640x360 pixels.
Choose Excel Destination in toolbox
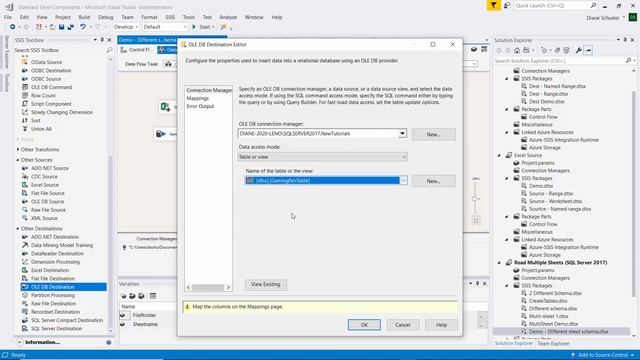click(x=50, y=270)
